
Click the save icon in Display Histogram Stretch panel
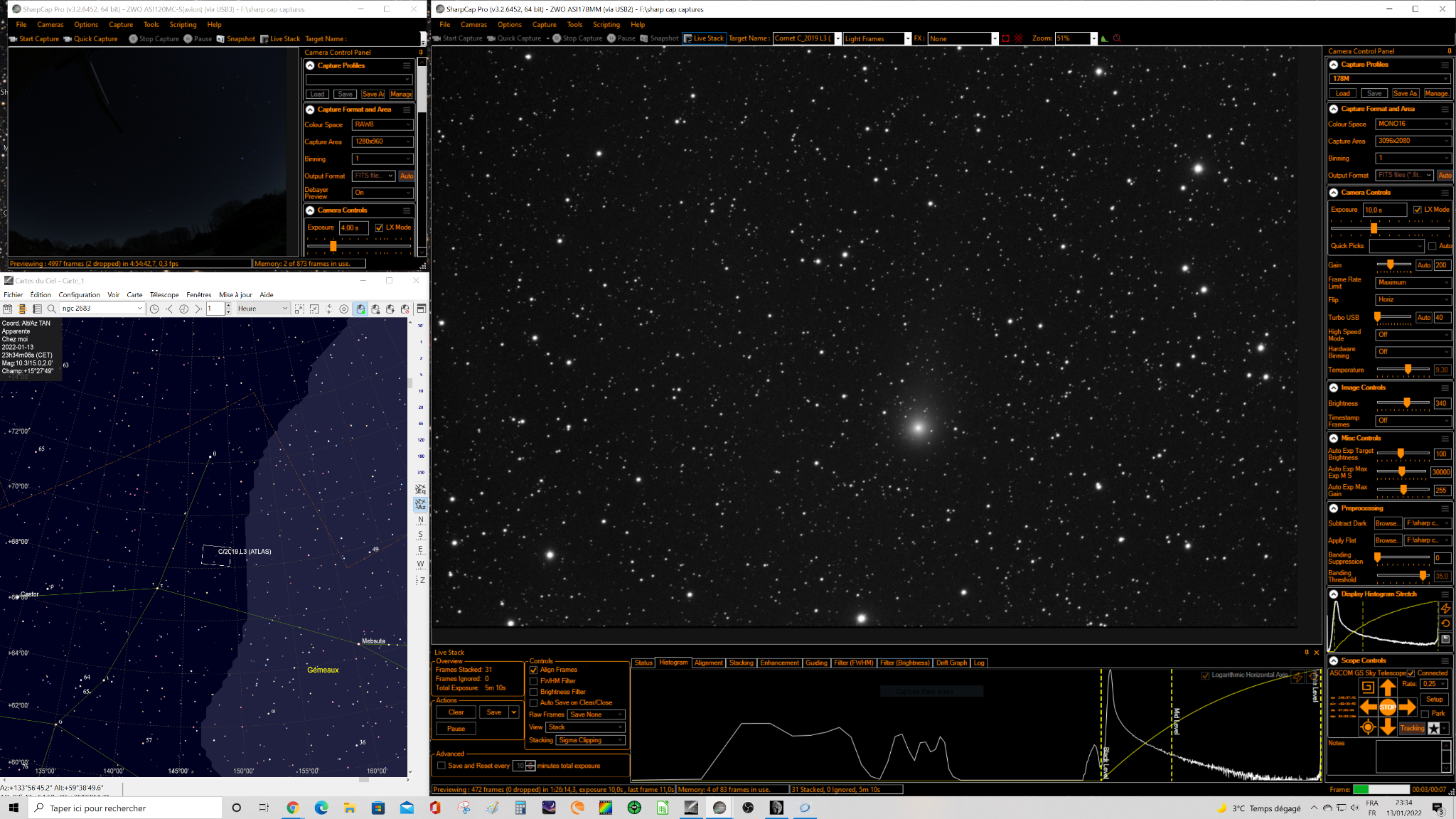1445,639
